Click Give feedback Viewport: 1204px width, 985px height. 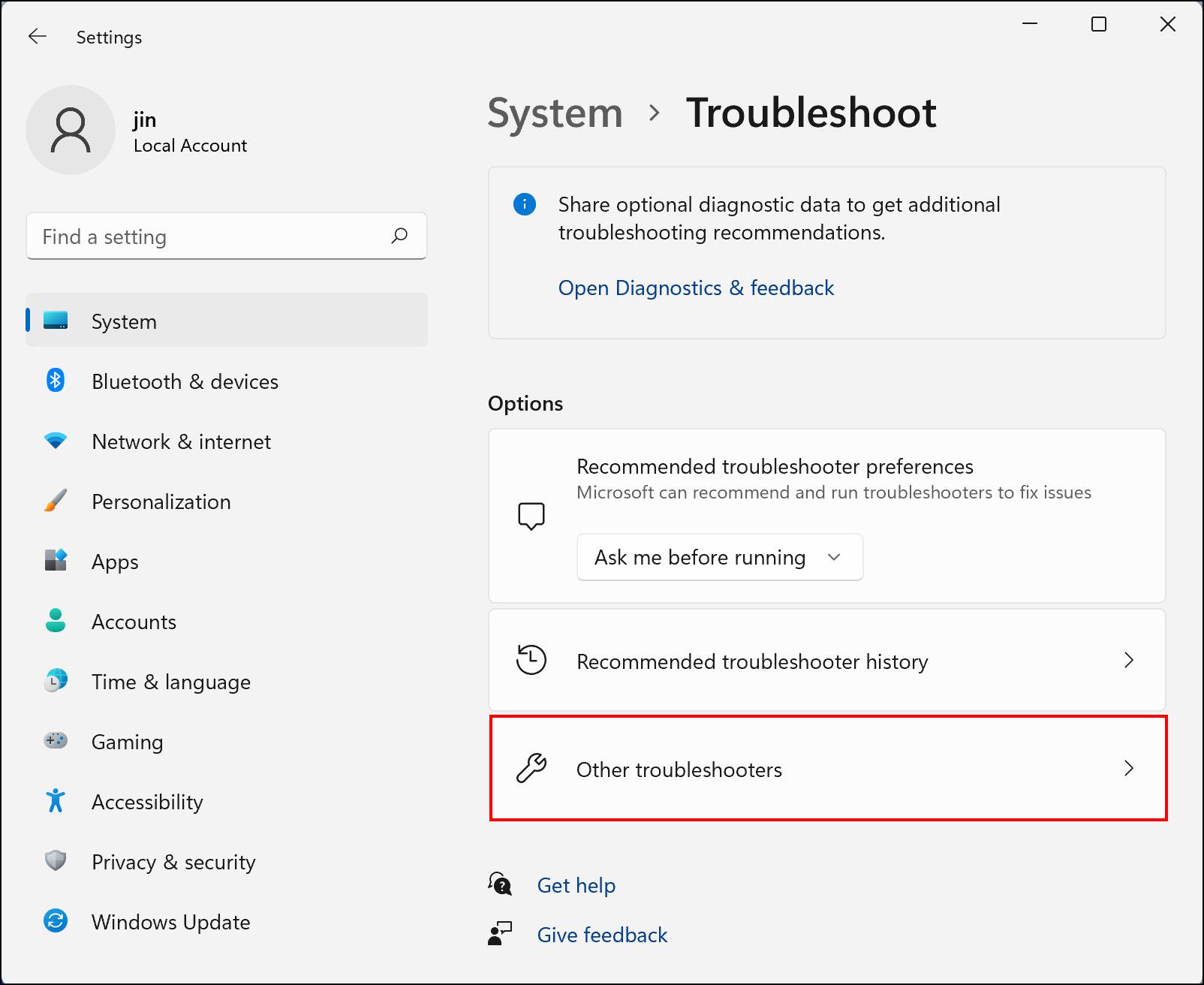pyautogui.click(x=602, y=935)
